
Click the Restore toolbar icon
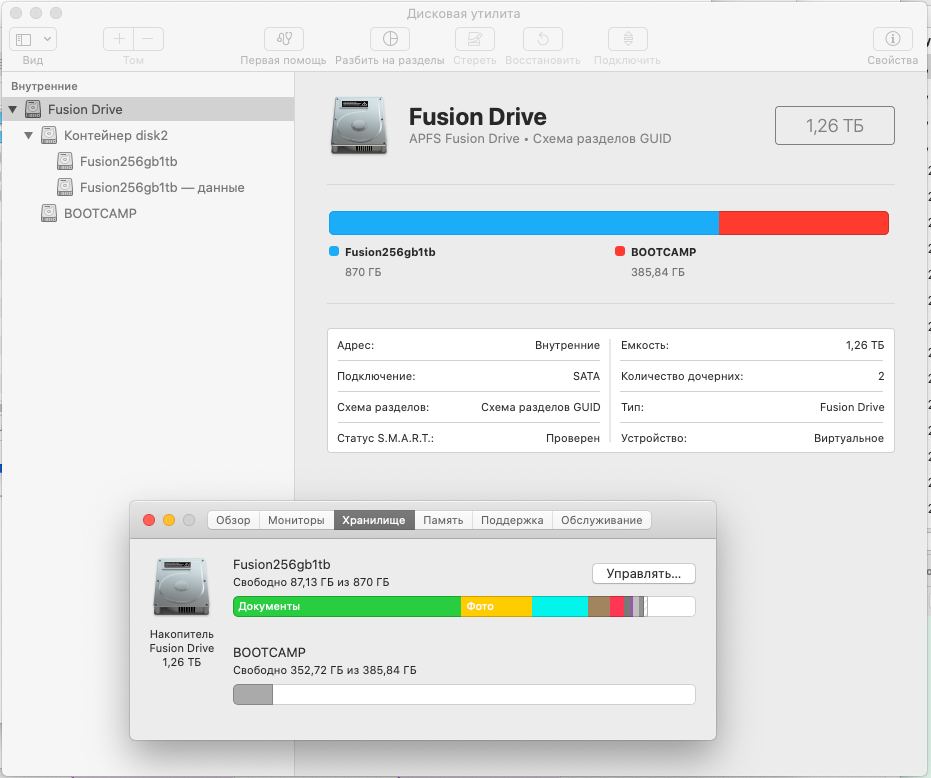click(543, 39)
